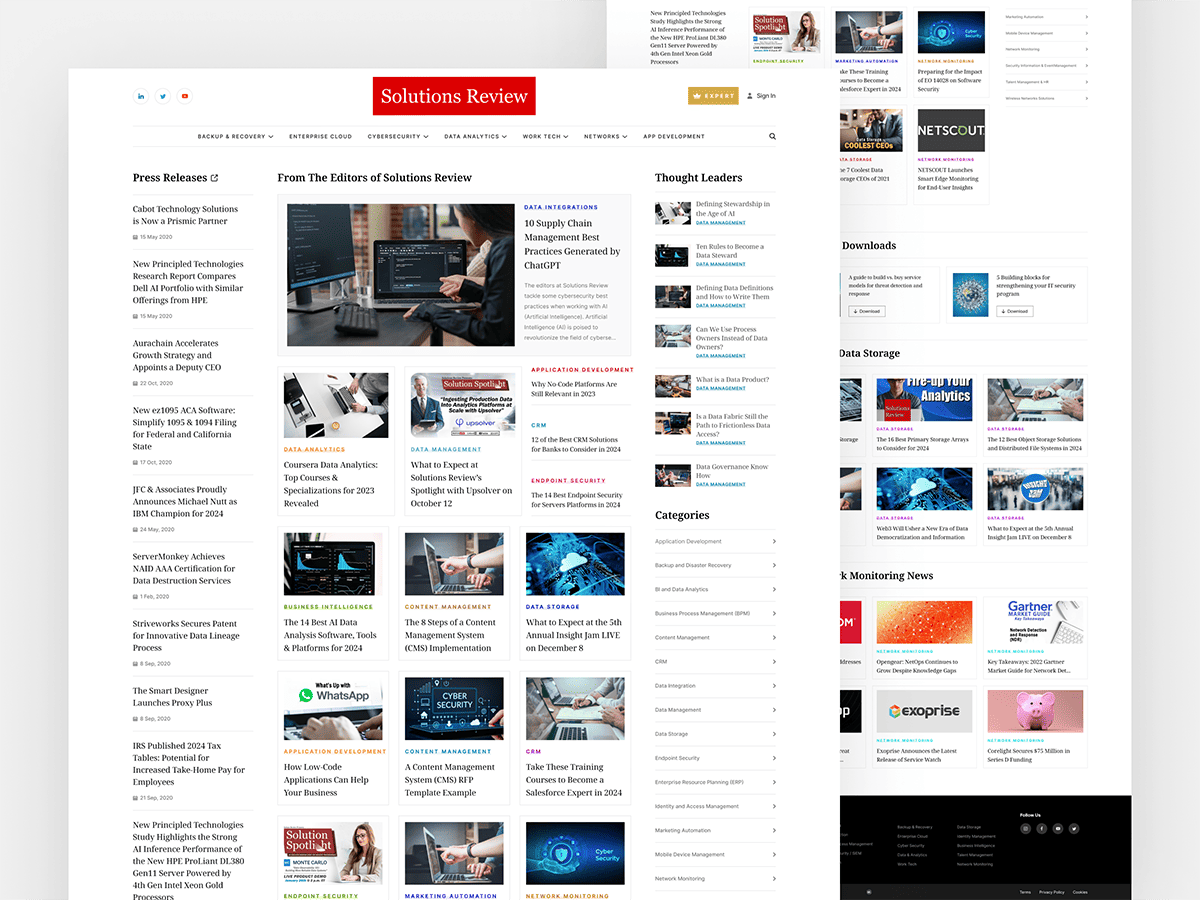Click Download under IT security program, back window
The width and height of the screenshot is (1200, 900).
point(1015,311)
